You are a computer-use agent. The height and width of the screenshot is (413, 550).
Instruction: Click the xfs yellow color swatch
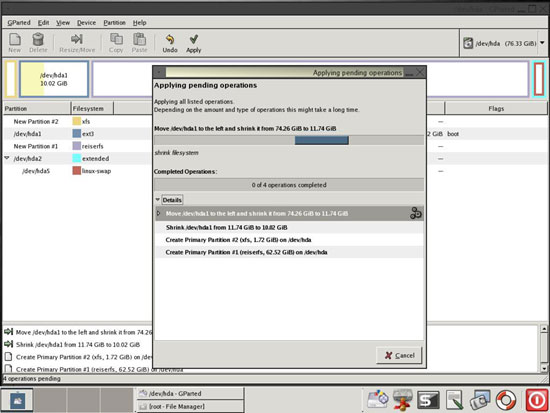click(x=76, y=121)
